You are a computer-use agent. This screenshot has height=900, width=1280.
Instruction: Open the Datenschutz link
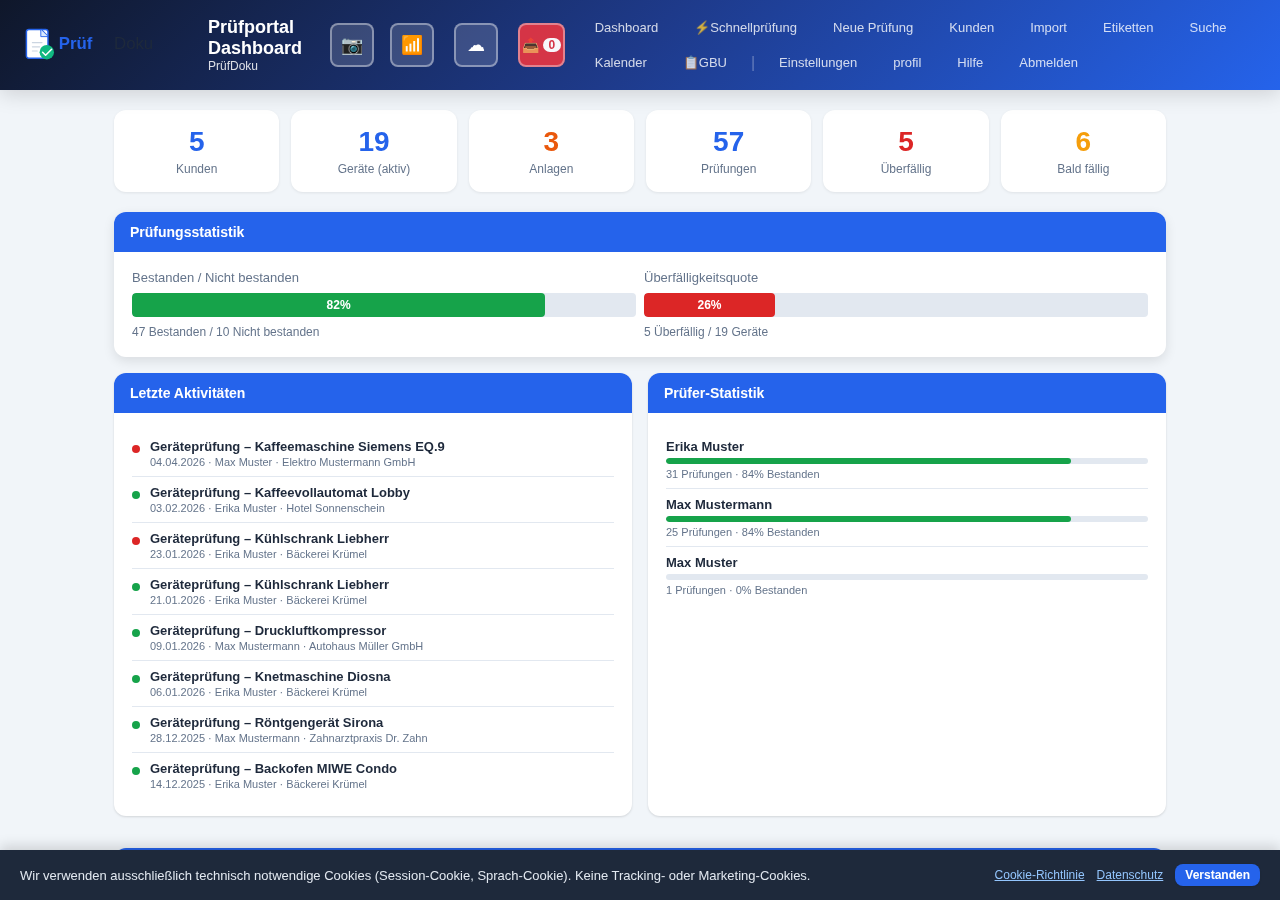point(1130,875)
